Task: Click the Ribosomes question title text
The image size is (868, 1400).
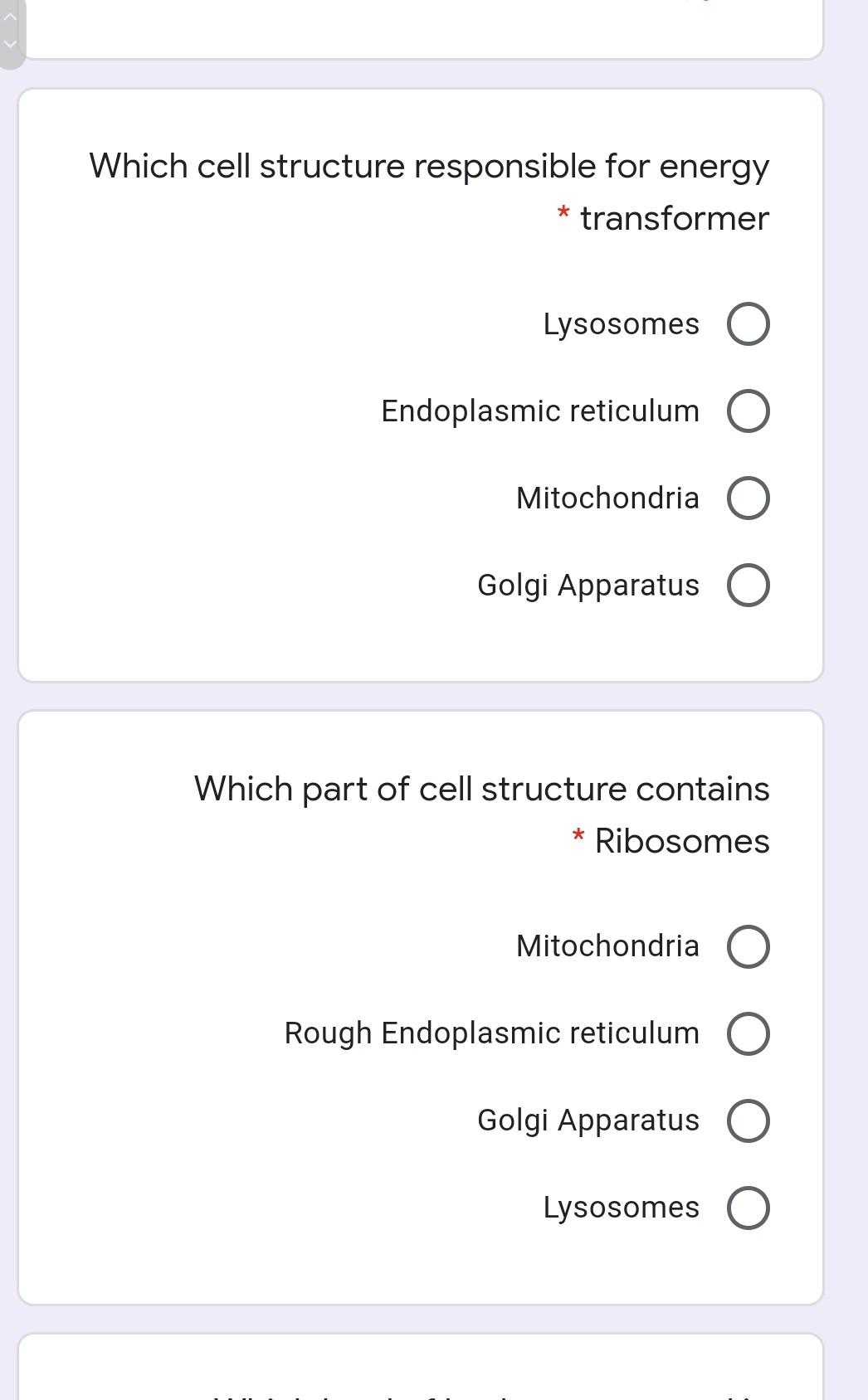Action: point(481,790)
